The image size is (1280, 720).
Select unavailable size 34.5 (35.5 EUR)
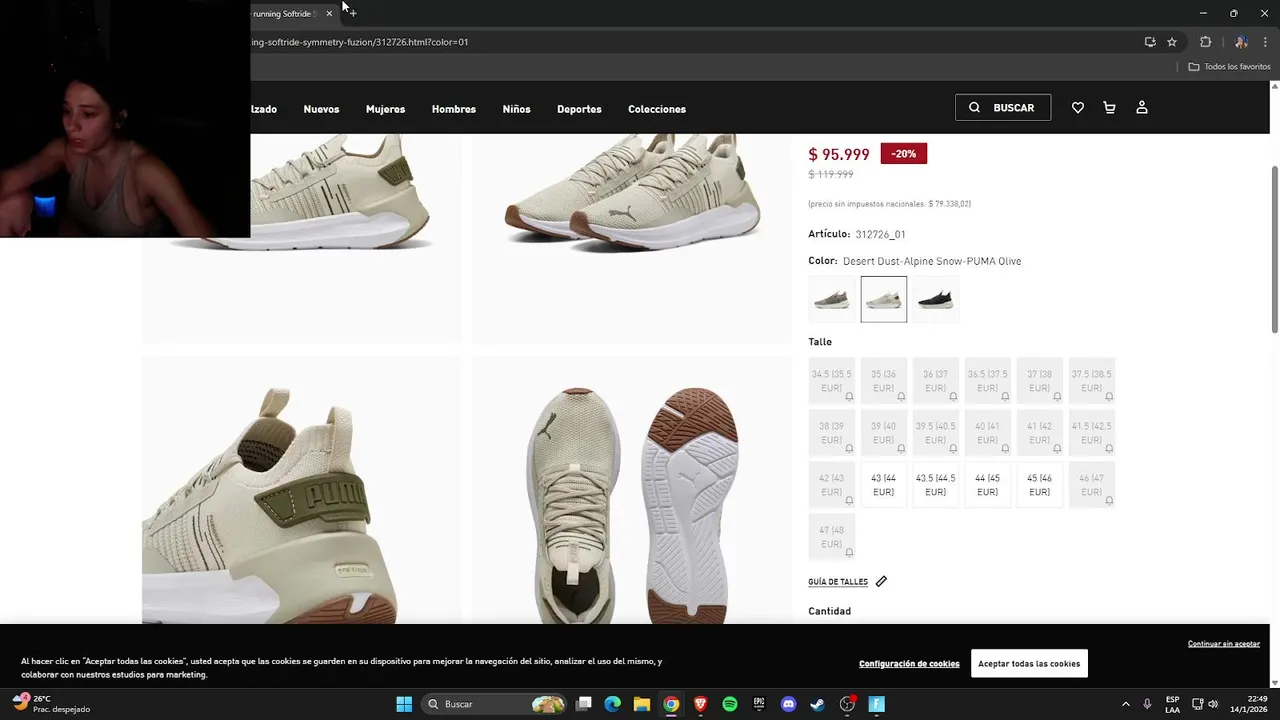pyautogui.click(x=831, y=381)
